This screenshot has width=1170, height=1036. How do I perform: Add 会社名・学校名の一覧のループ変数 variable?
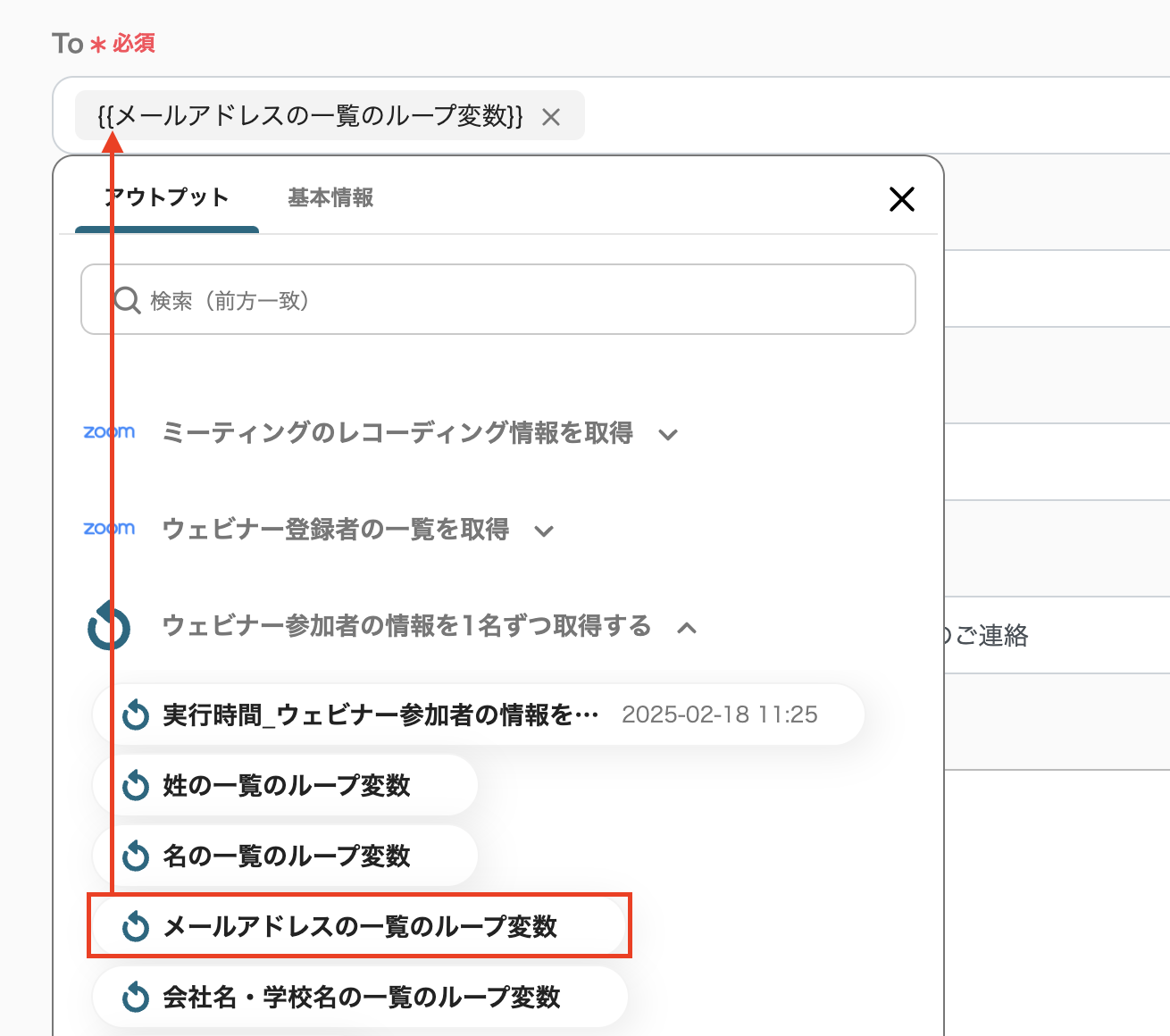pos(361,997)
